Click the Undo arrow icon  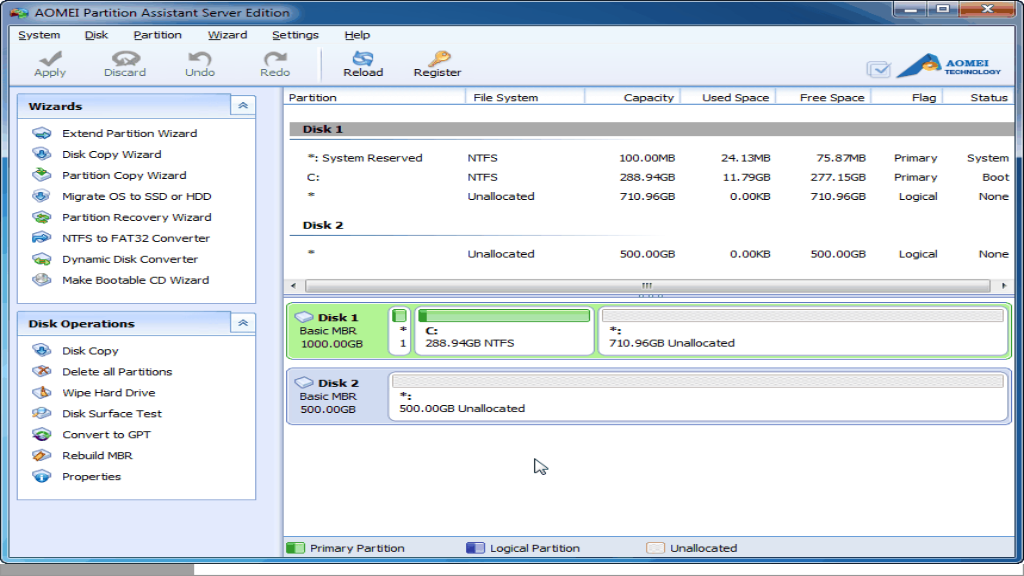[x=200, y=58]
